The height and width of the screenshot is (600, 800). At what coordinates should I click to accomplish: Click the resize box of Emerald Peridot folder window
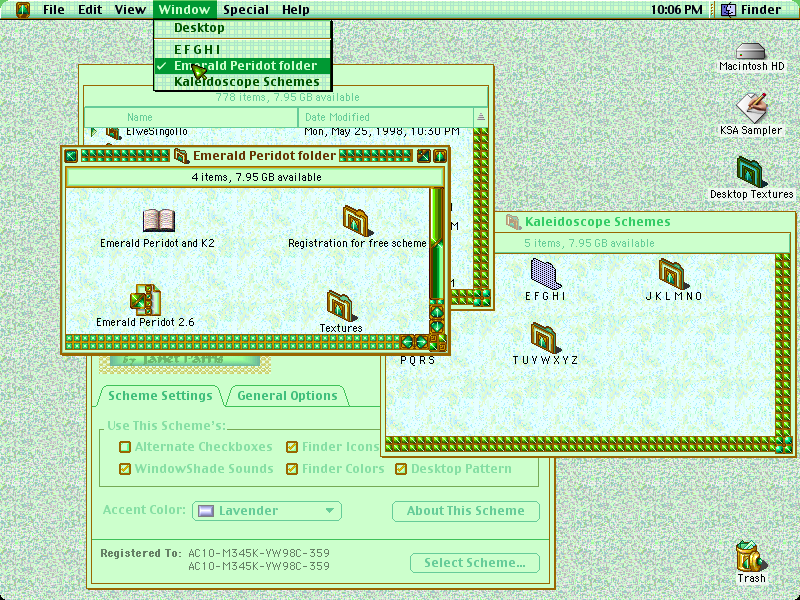[439, 343]
